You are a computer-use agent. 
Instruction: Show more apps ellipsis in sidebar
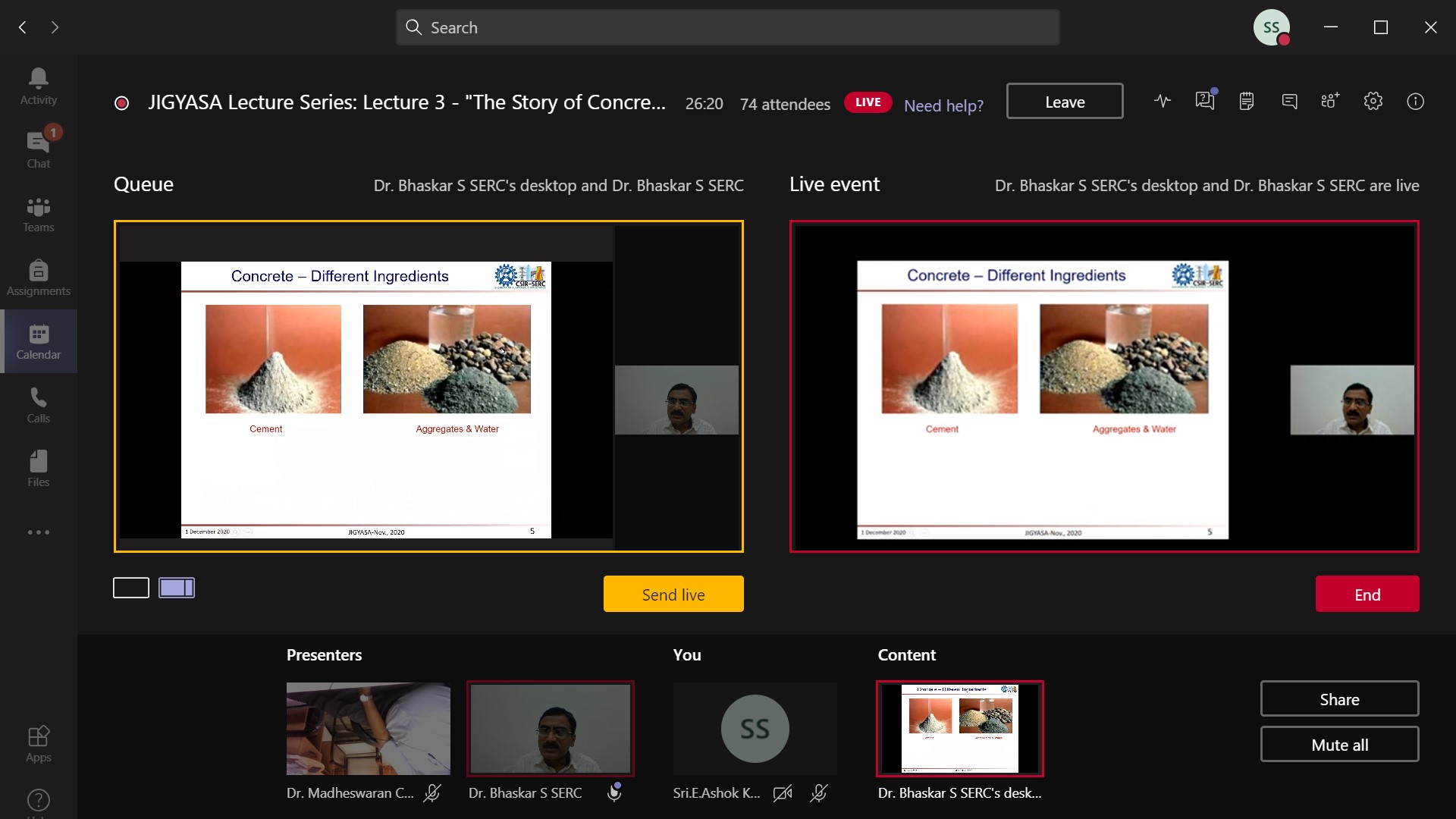coord(38,532)
